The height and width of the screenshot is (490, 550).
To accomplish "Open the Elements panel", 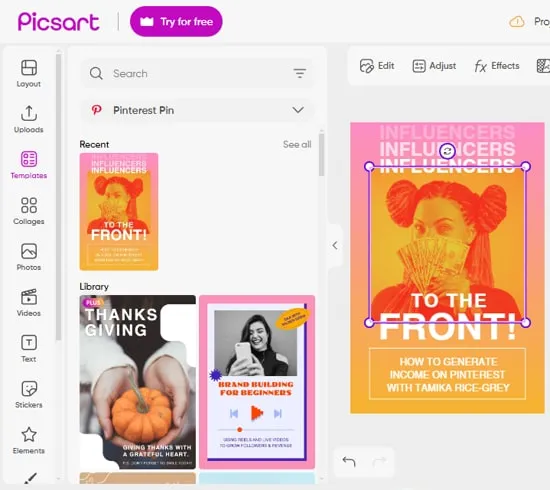I will tap(29, 441).
